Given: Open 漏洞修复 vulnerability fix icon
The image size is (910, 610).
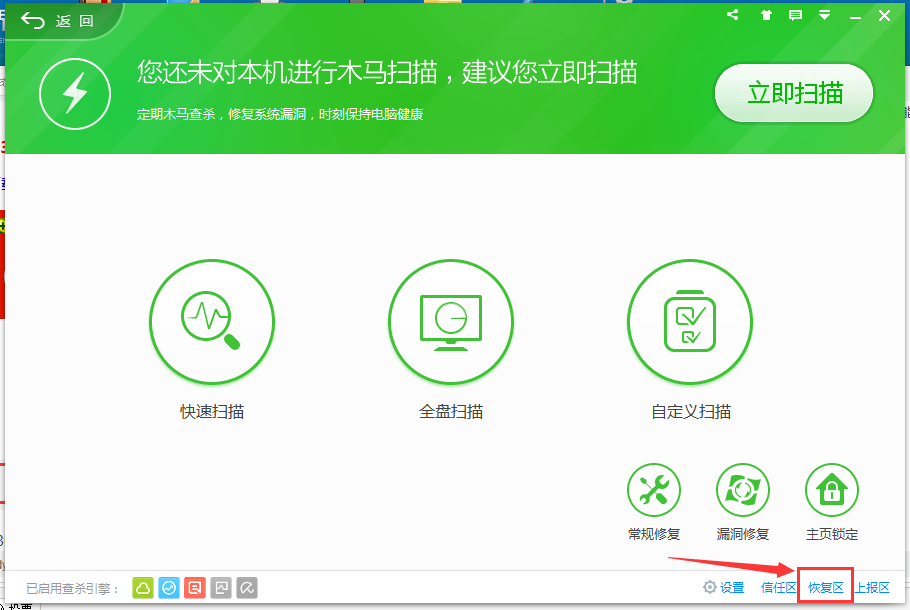Looking at the screenshot, I should point(743,490).
